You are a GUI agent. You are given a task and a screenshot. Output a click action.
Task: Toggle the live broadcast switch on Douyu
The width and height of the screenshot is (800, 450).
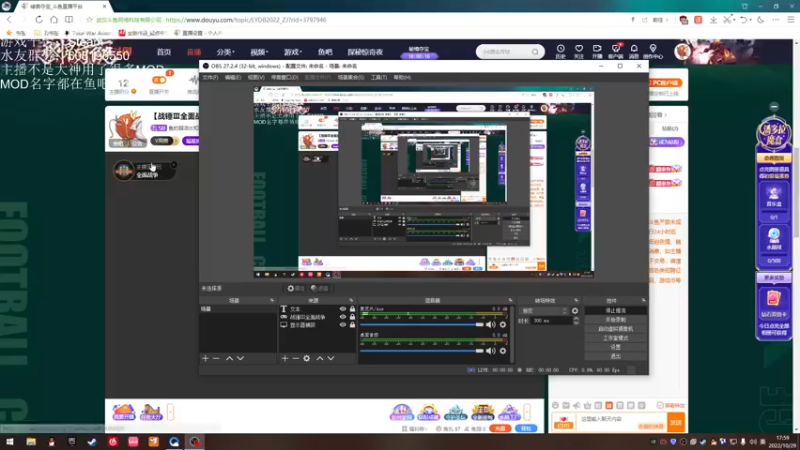pos(159,80)
